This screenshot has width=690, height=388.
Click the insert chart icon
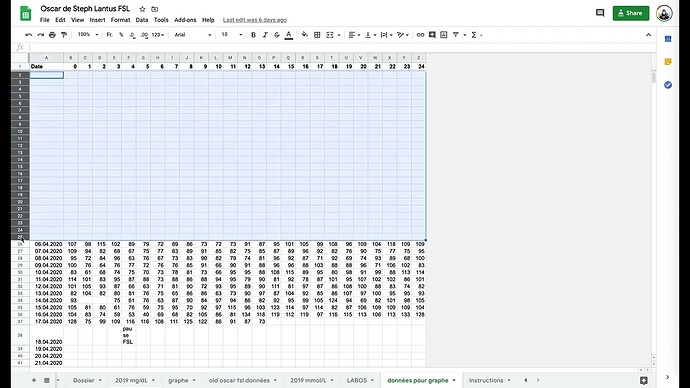444,35
